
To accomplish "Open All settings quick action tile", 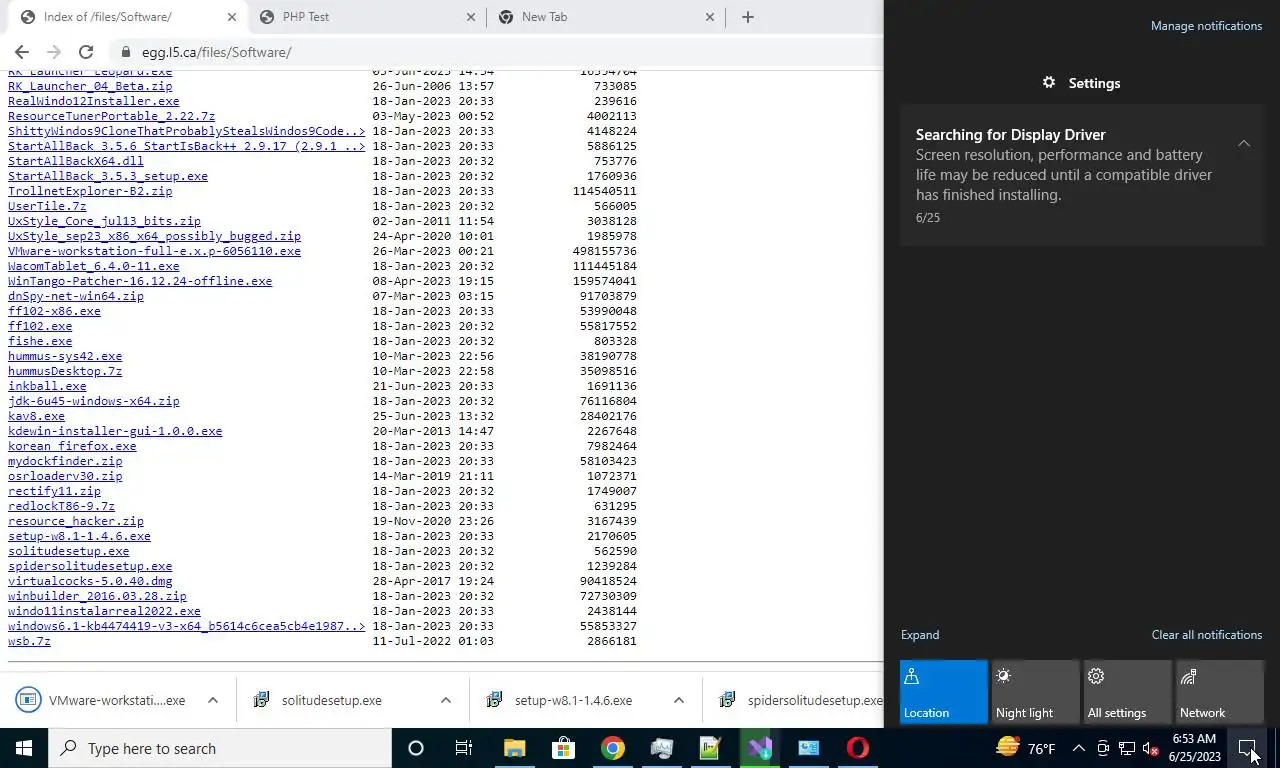I will (x=1127, y=692).
